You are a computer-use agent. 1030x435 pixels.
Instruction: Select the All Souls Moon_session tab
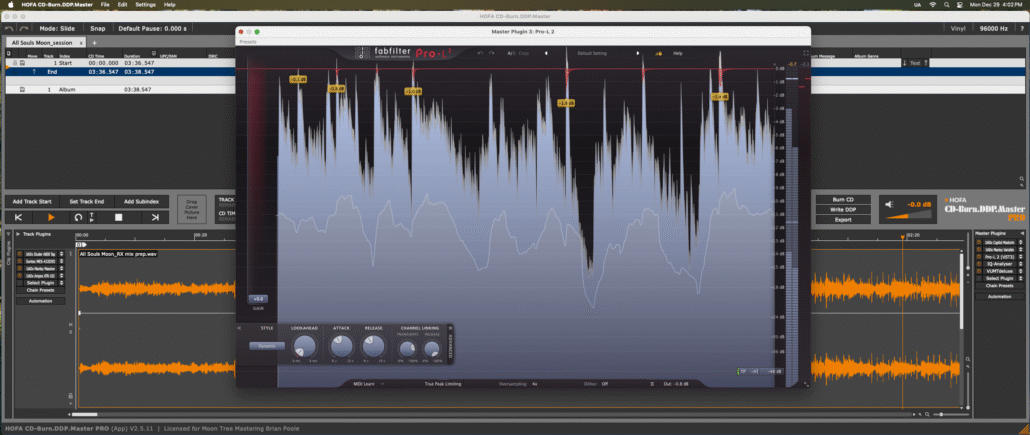point(42,42)
